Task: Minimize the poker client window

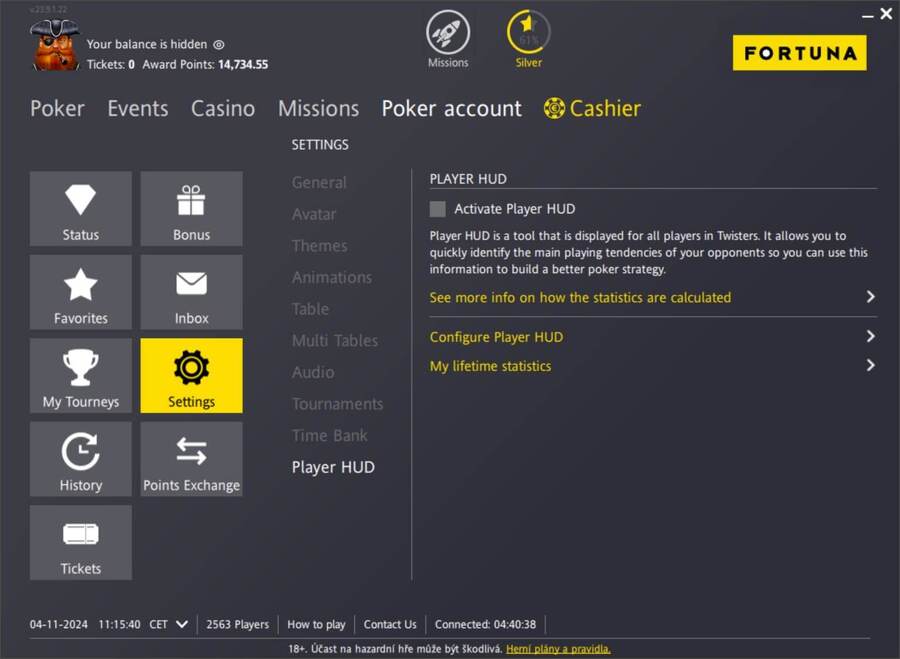Action: pyautogui.click(x=868, y=15)
